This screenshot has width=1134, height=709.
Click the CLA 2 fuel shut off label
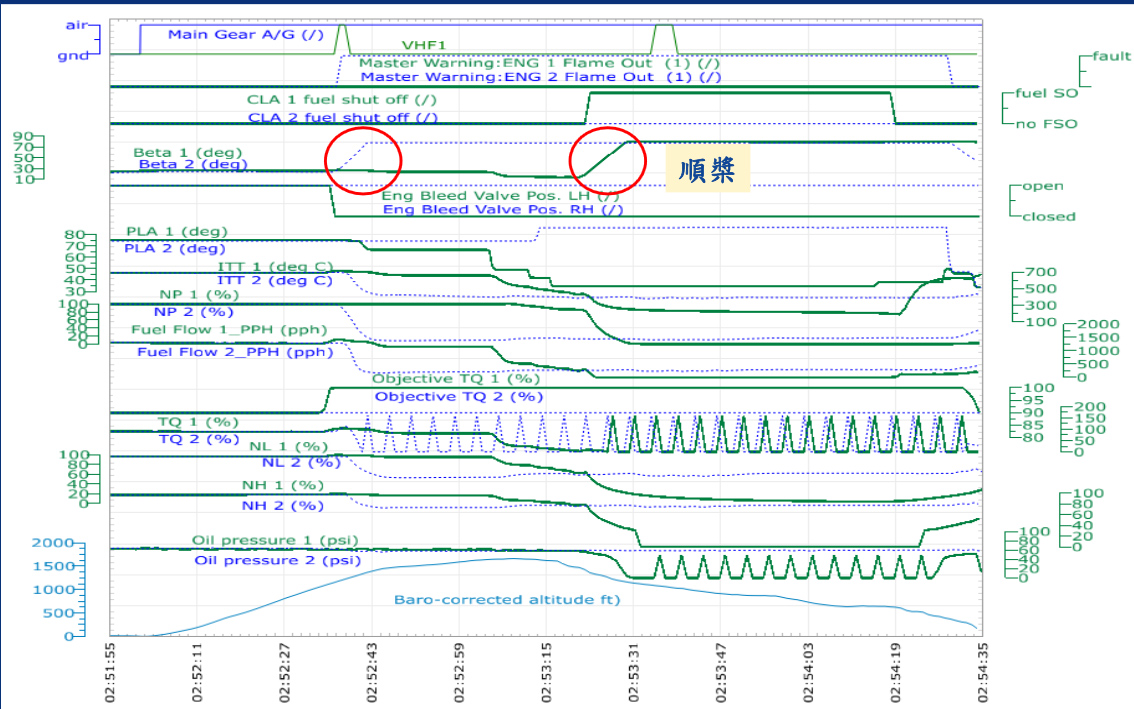point(342,117)
